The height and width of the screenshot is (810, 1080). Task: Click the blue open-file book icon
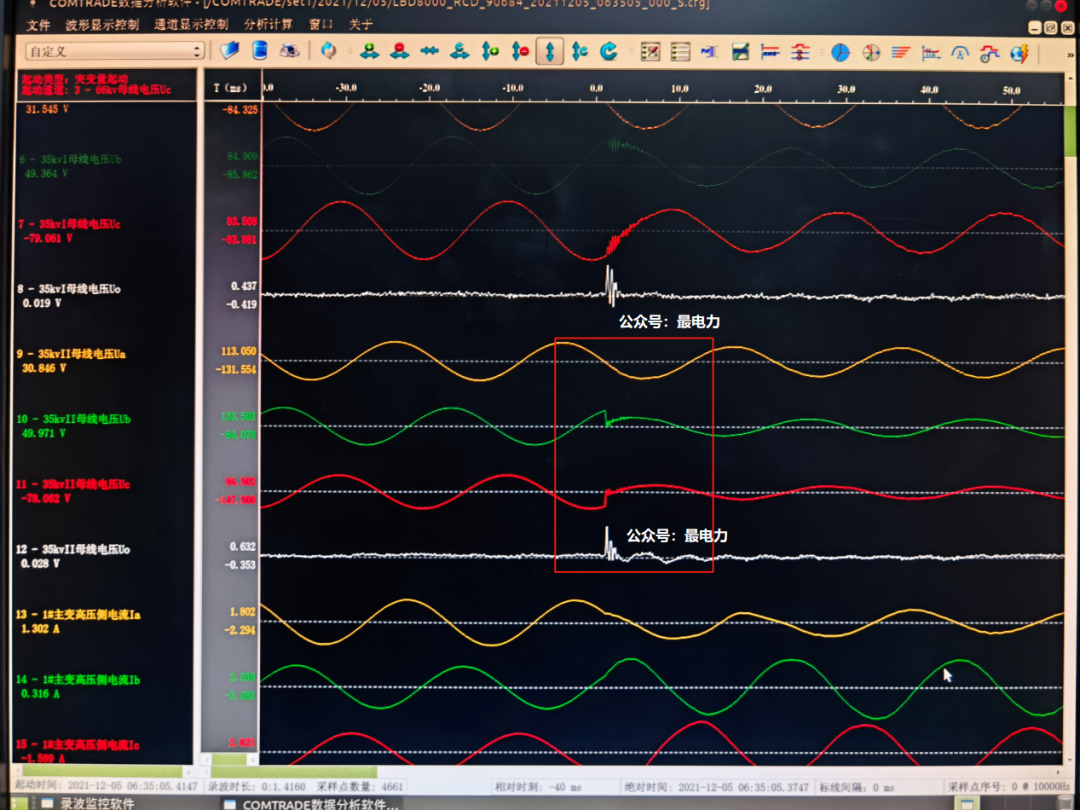229,51
